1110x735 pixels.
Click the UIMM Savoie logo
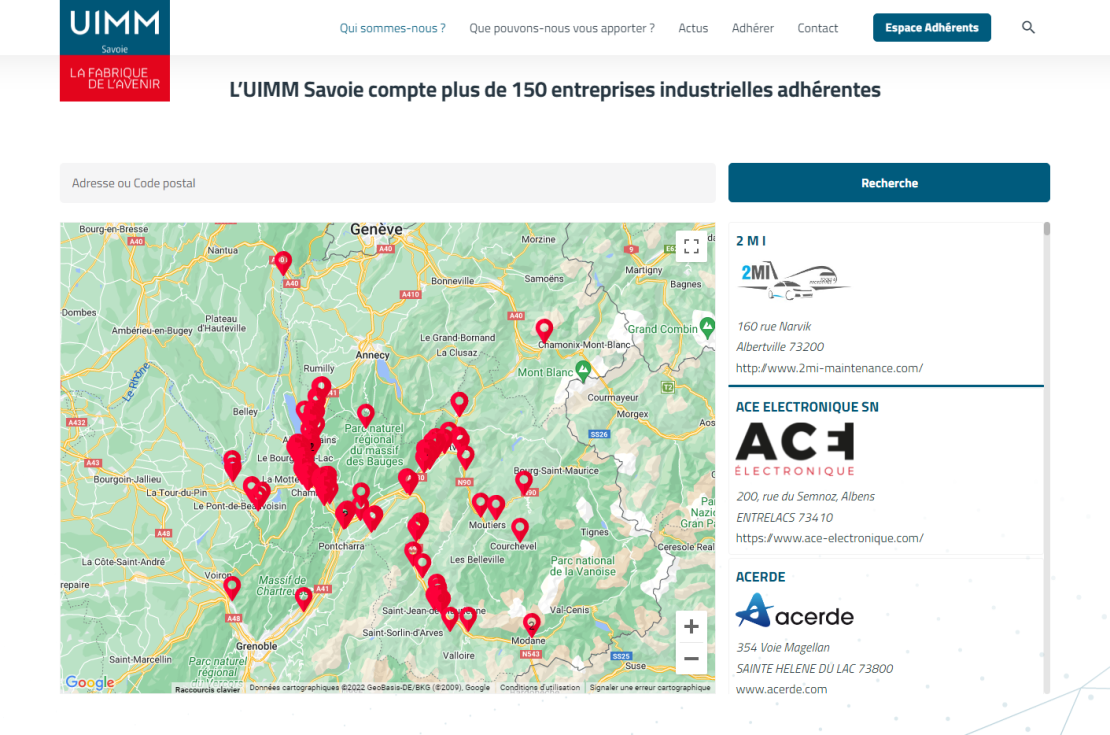coord(115,50)
